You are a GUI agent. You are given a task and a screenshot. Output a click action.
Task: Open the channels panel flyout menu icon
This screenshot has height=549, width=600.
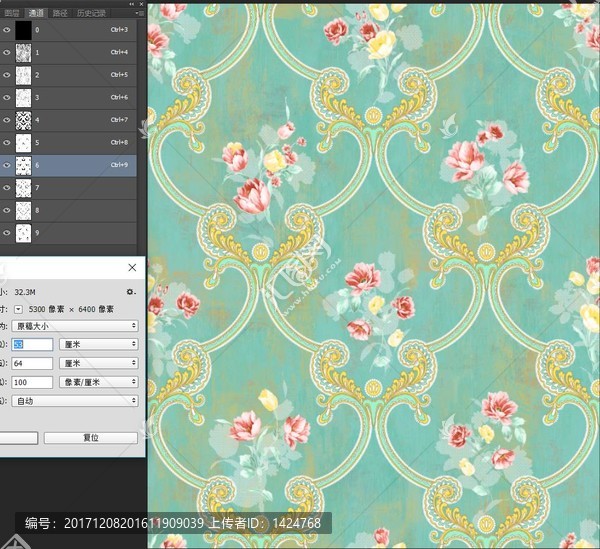coord(139,13)
